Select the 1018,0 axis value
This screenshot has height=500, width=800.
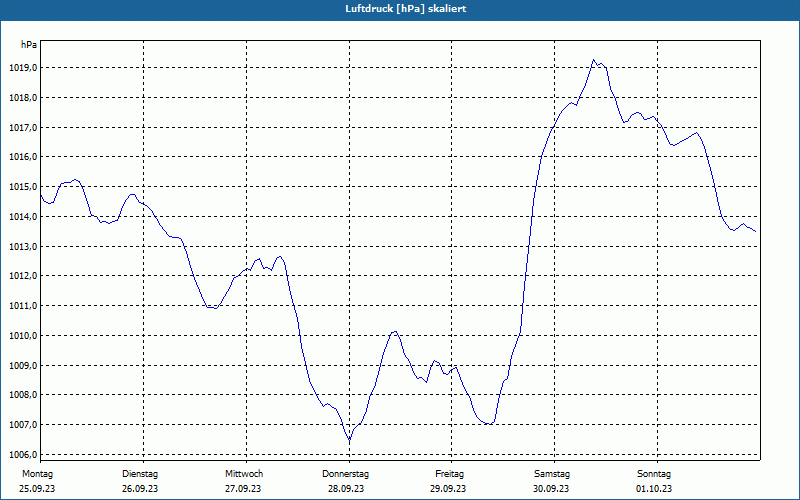[23, 97]
